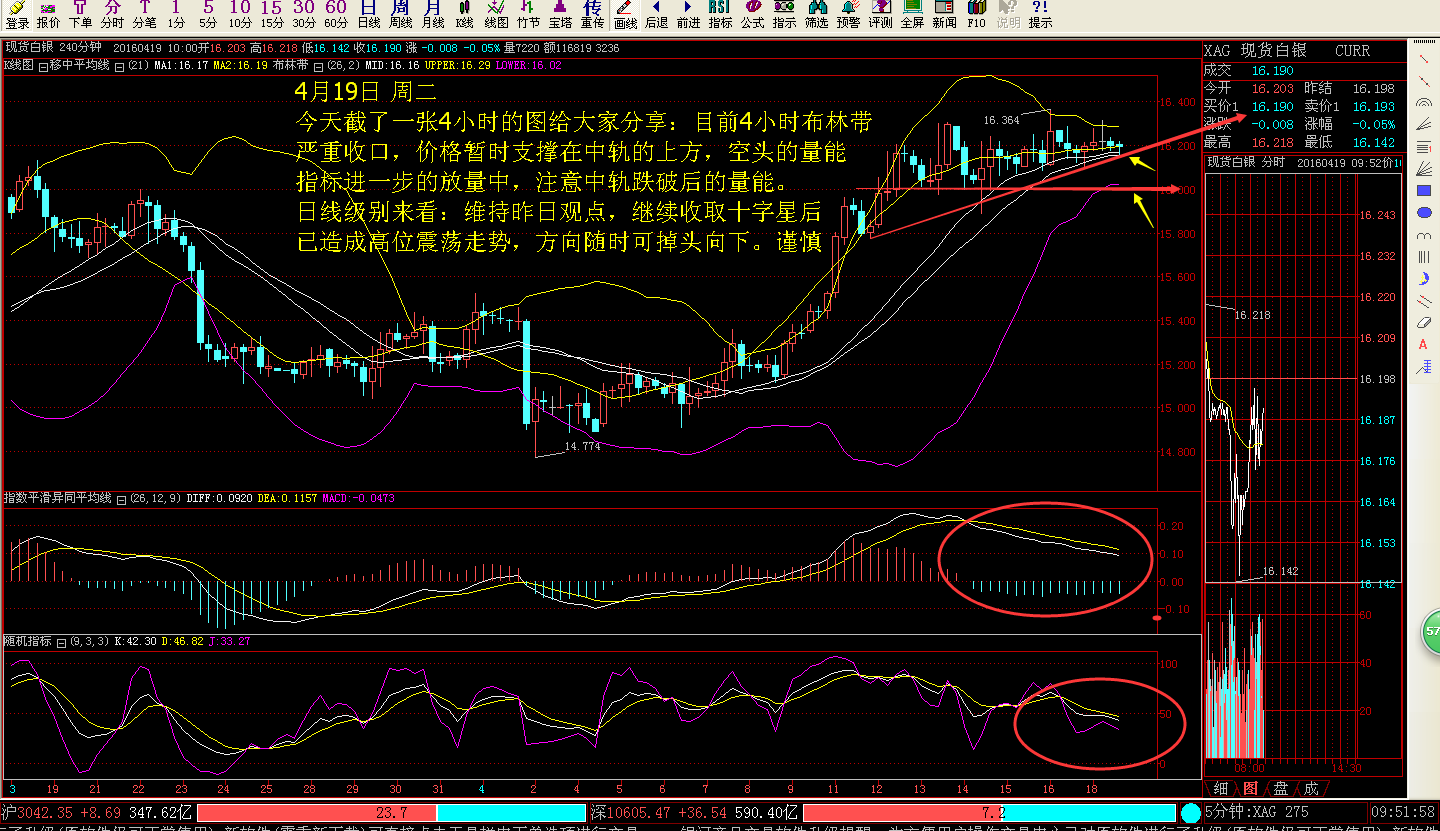This screenshot has height=831, width=1440.
Task: Switch to K线 candlestick chart mode
Action: click(x=464, y=15)
